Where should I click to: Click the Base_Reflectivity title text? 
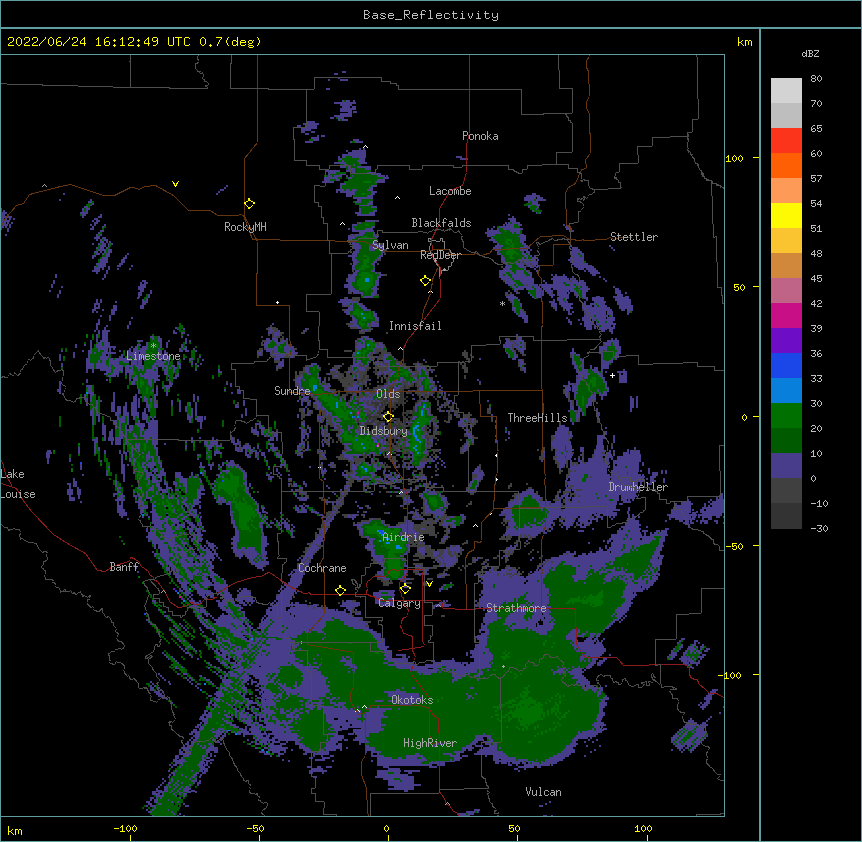[431, 15]
